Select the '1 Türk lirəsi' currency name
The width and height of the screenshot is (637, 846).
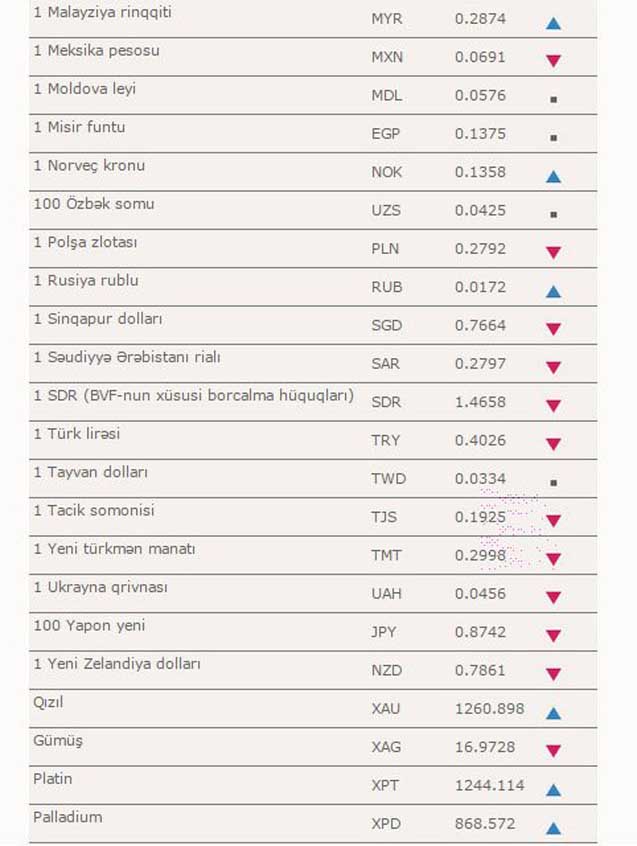(x=79, y=434)
